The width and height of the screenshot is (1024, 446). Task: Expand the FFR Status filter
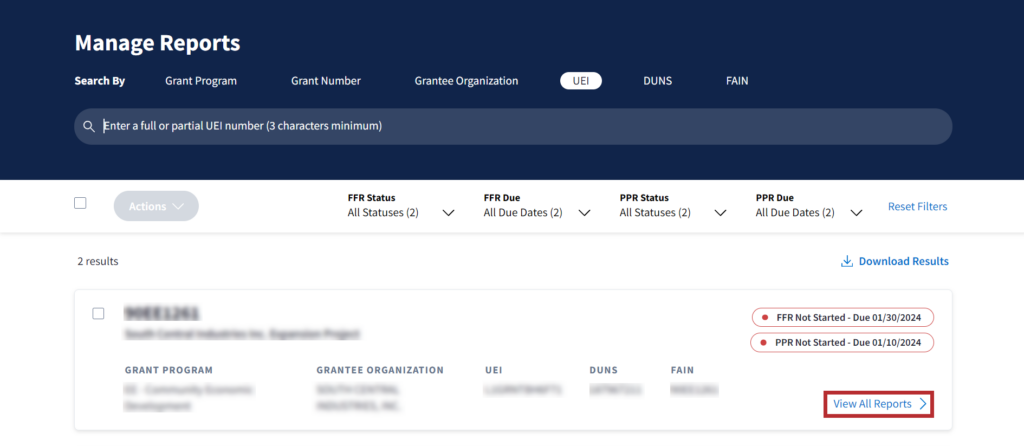448,213
